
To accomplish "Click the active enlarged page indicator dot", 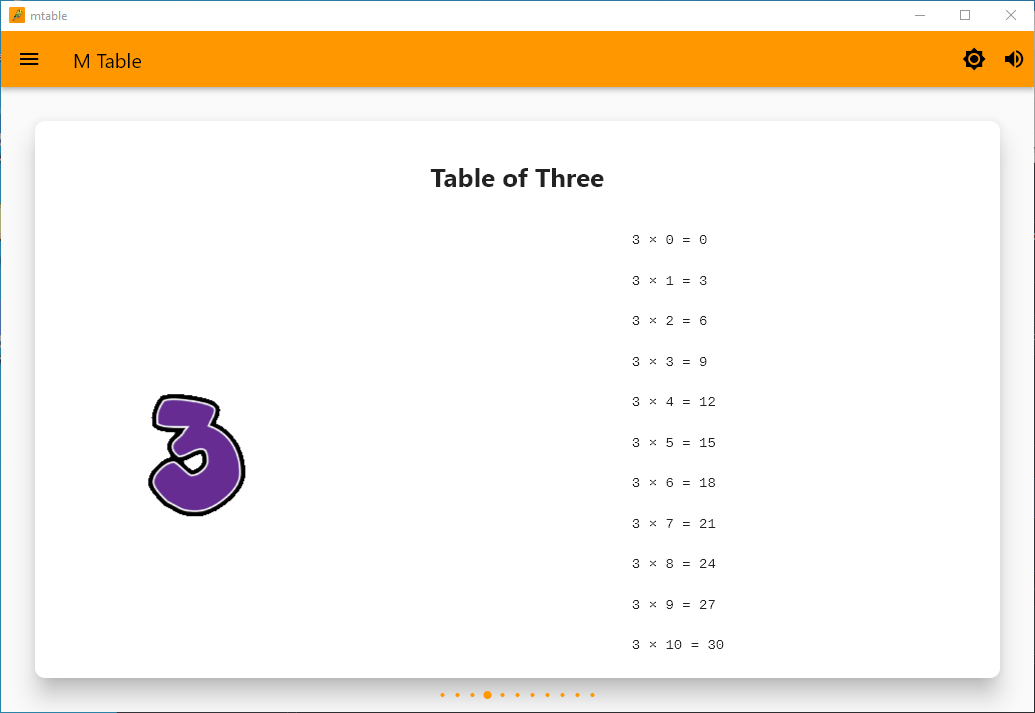I will click(487, 695).
